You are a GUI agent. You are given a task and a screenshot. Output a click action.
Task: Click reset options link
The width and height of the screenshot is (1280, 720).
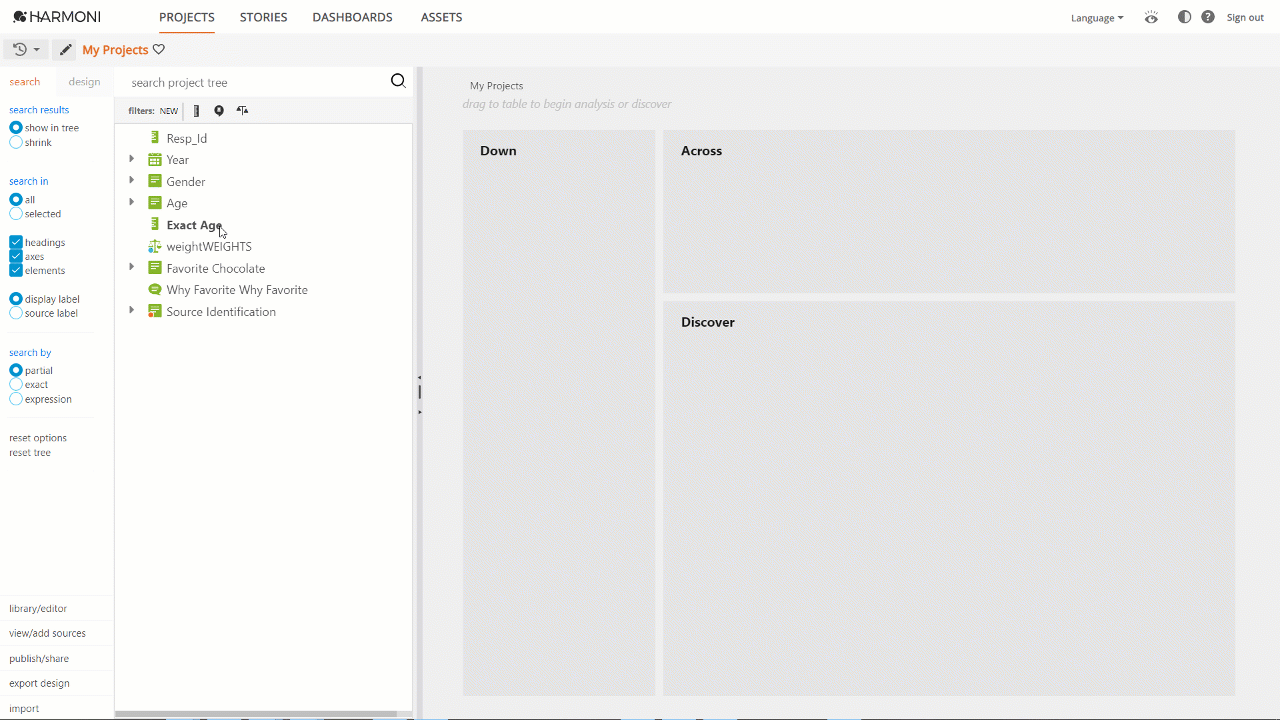coord(38,438)
